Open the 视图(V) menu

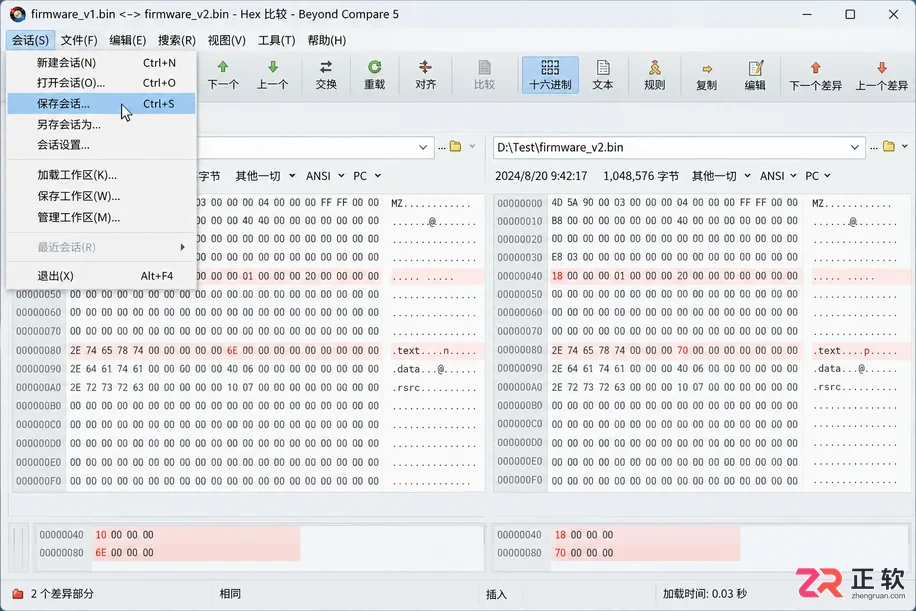pos(227,40)
